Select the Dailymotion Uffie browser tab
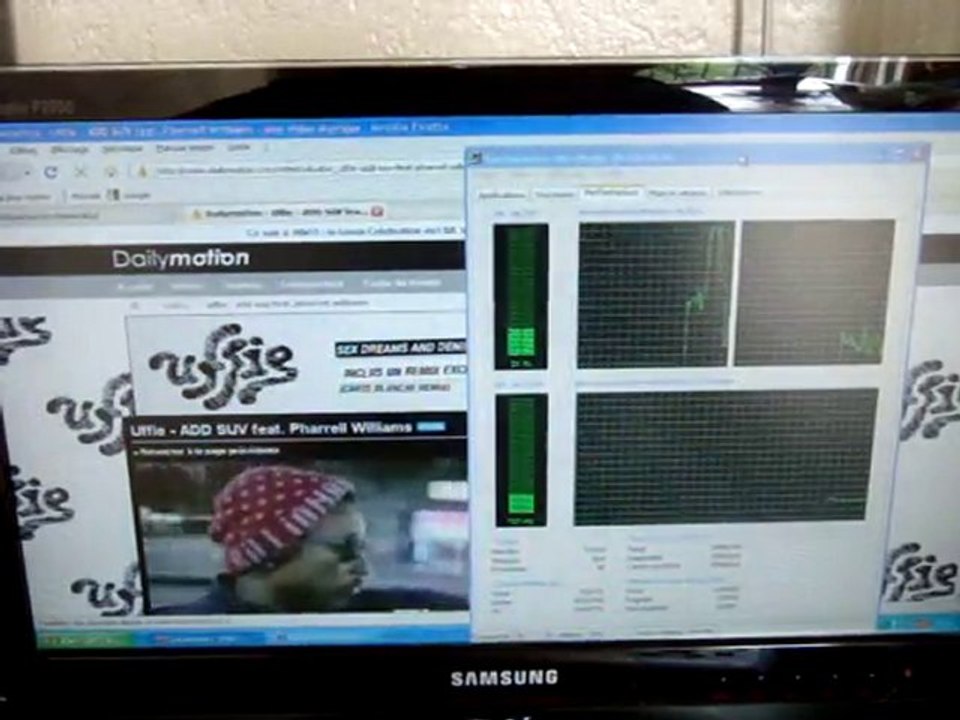 pos(287,212)
